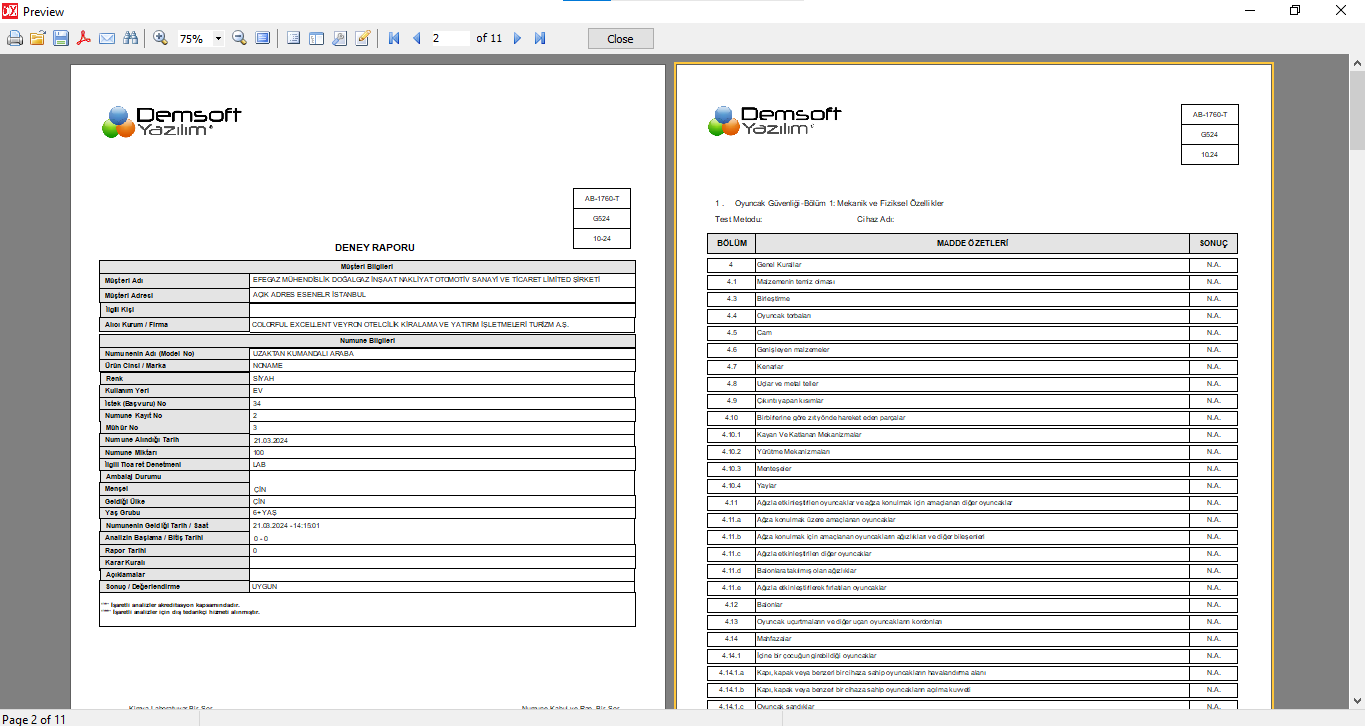This screenshot has height=728, width=1365.
Task: Click the scrollbar up arrow
Action: (1357, 64)
